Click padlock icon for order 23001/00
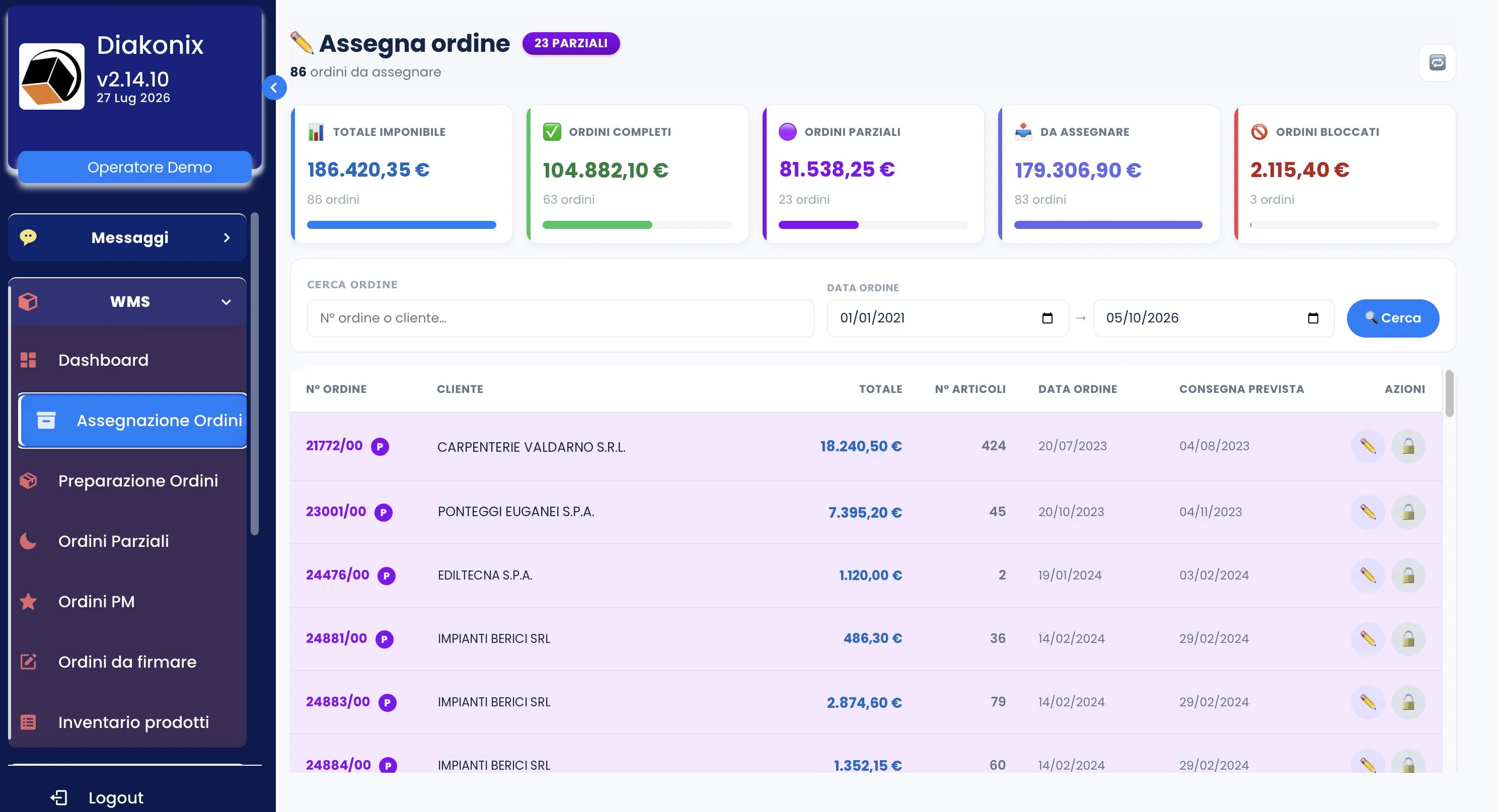The image size is (1497, 812). (x=1407, y=512)
